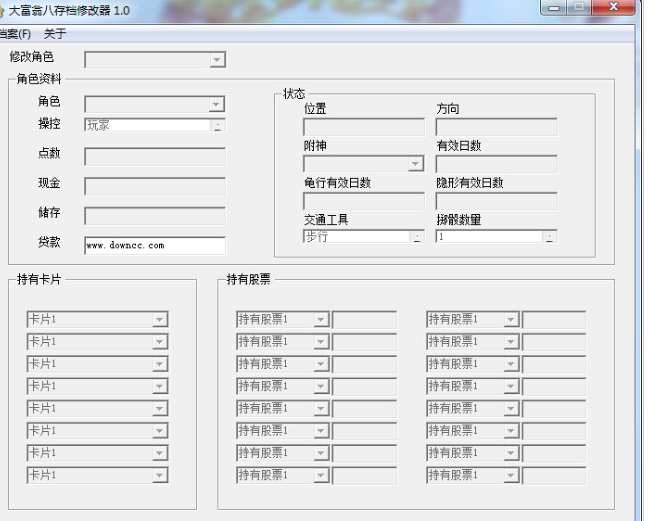Select the 储存 input field
The height and width of the screenshot is (521, 648).
tap(155, 216)
